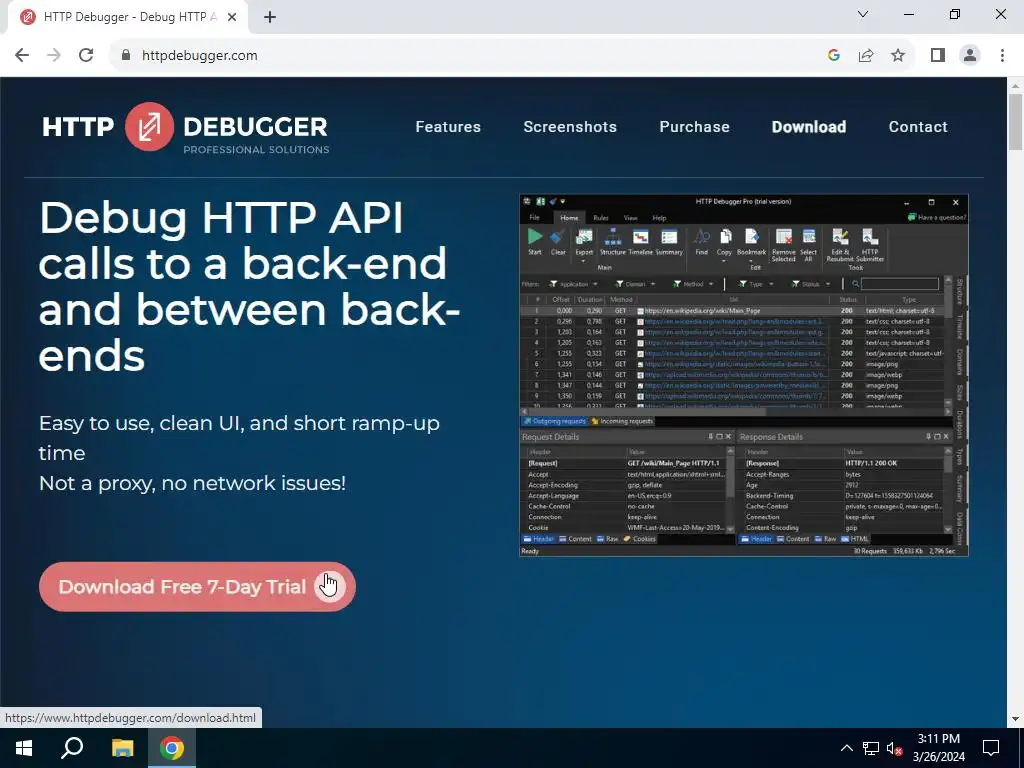
Task: Open the Screenshots page
Action: pos(570,127)
